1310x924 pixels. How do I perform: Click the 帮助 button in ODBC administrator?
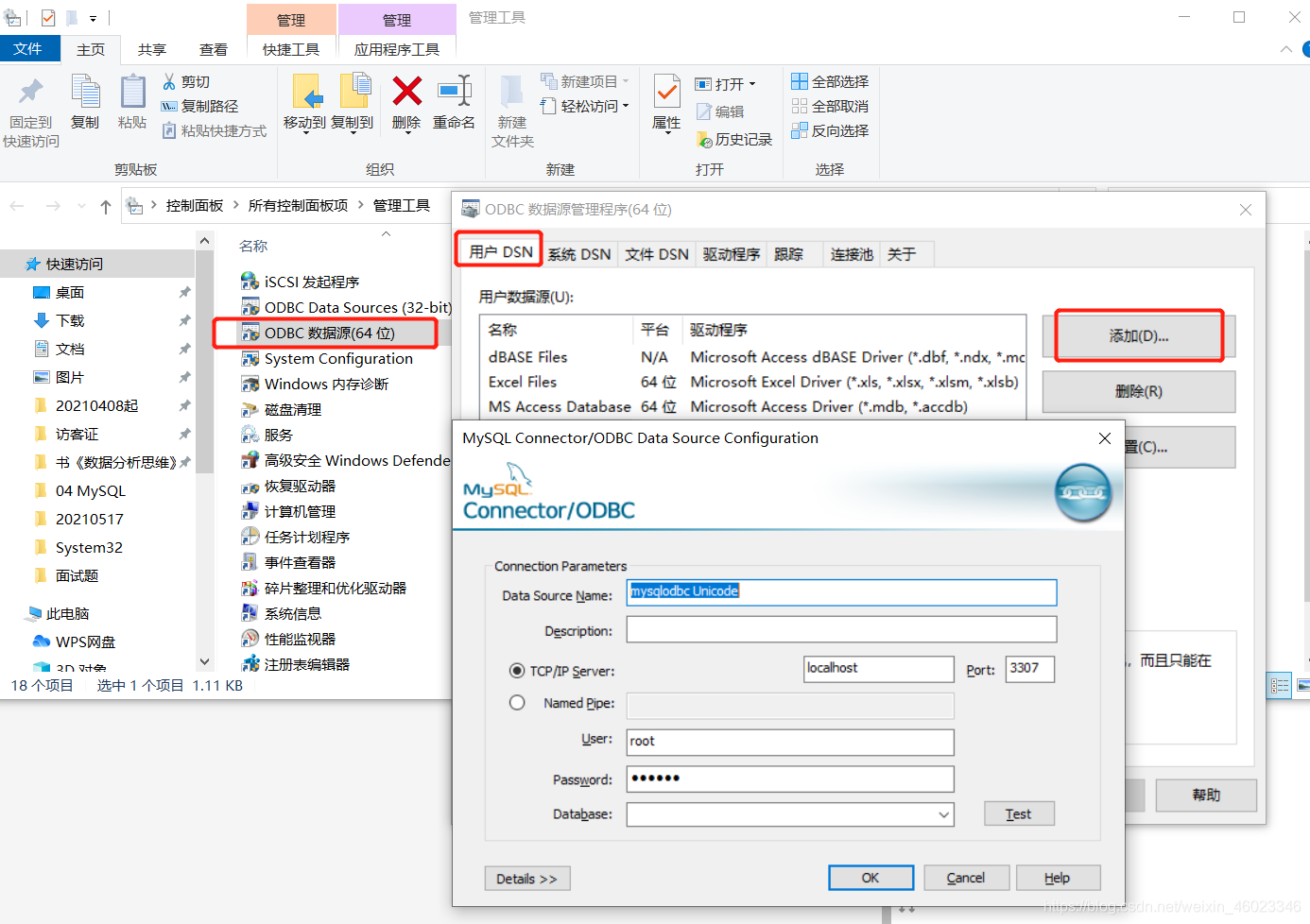(1206, 796)
